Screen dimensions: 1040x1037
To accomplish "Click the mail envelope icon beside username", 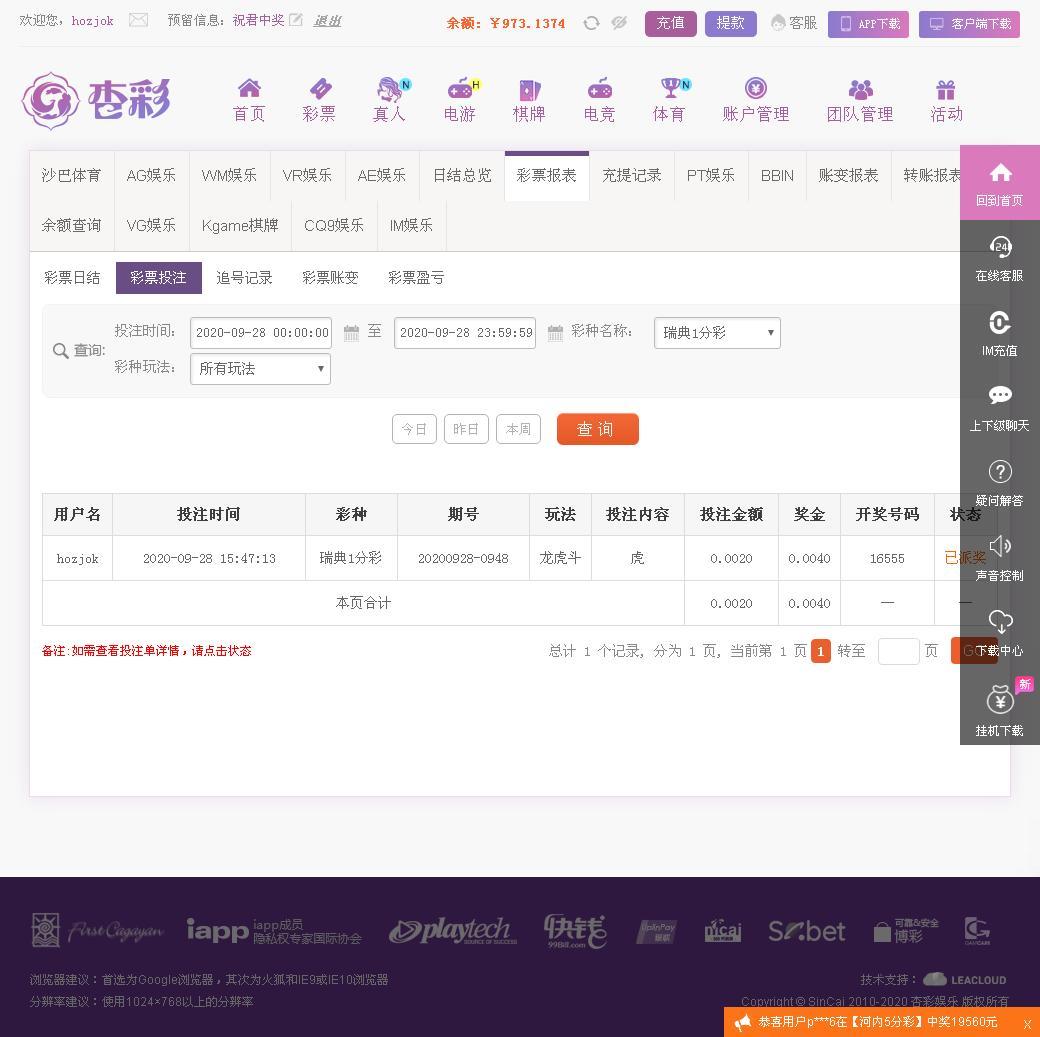I will pyautogui.click(x=138, y=21).
